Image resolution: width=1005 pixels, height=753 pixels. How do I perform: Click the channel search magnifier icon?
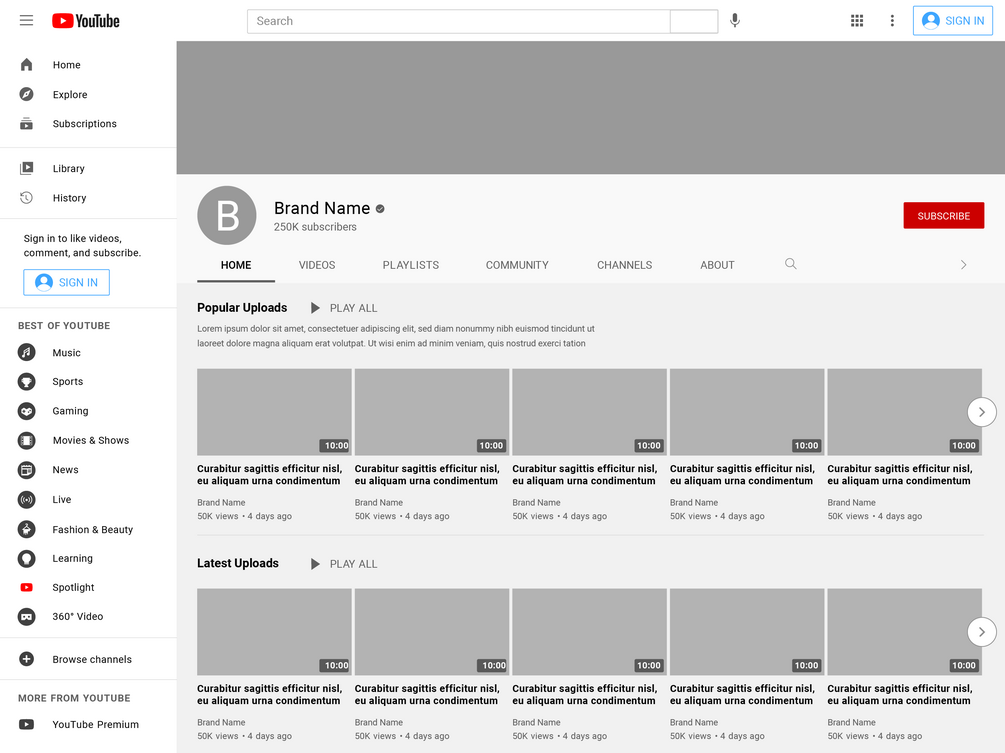791,264
